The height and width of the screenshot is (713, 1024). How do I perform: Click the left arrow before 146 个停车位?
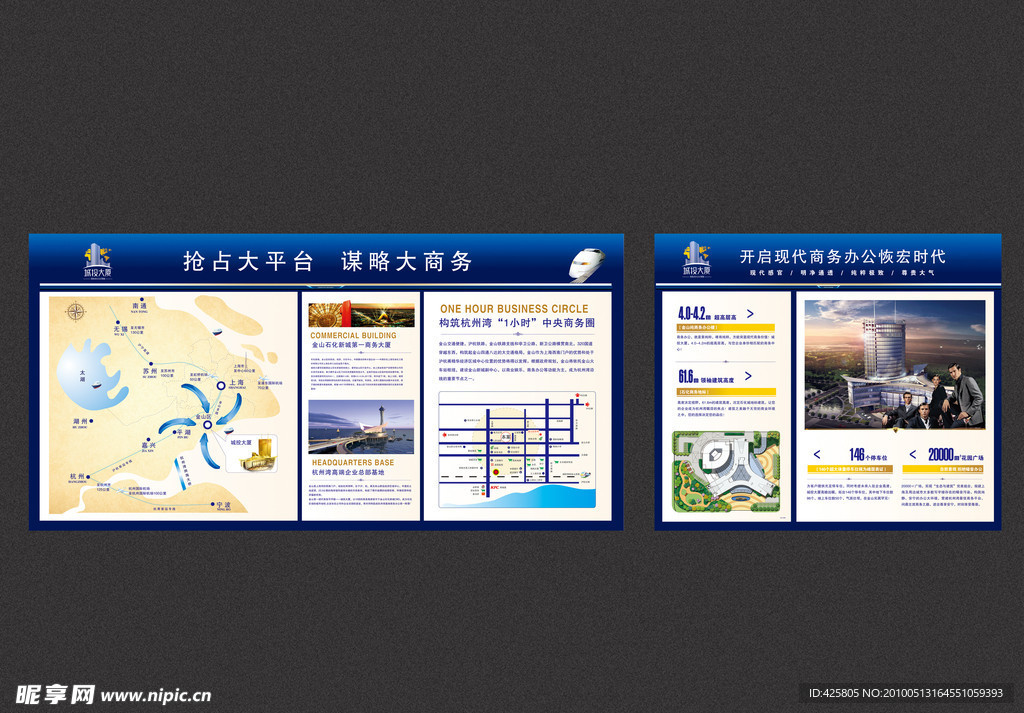click(815, 454)
